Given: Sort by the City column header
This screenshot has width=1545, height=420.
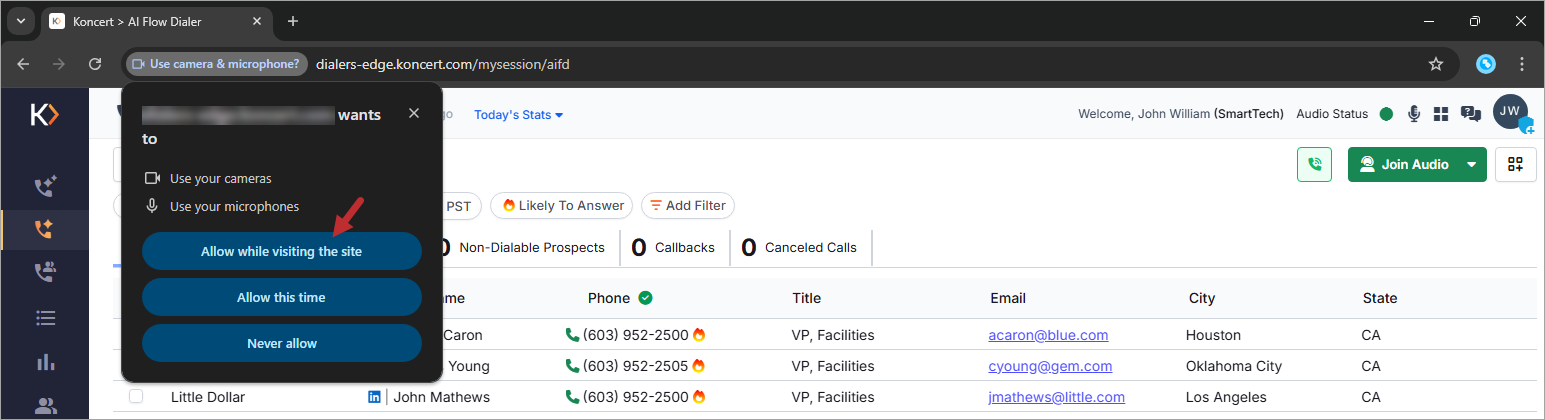Looking at the screenshot, I should point(1202,298).
